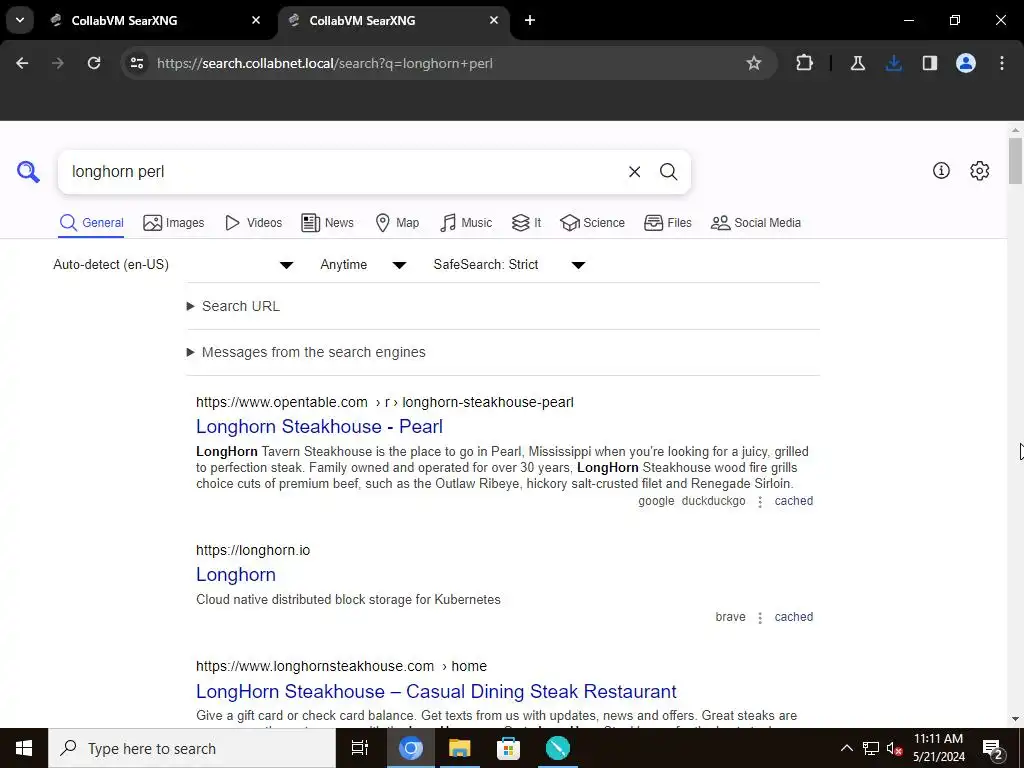Image resolution: width=1024 pixels, height=768 pixels.
Task: Reload the current page
Action: [x=94, y=63]
